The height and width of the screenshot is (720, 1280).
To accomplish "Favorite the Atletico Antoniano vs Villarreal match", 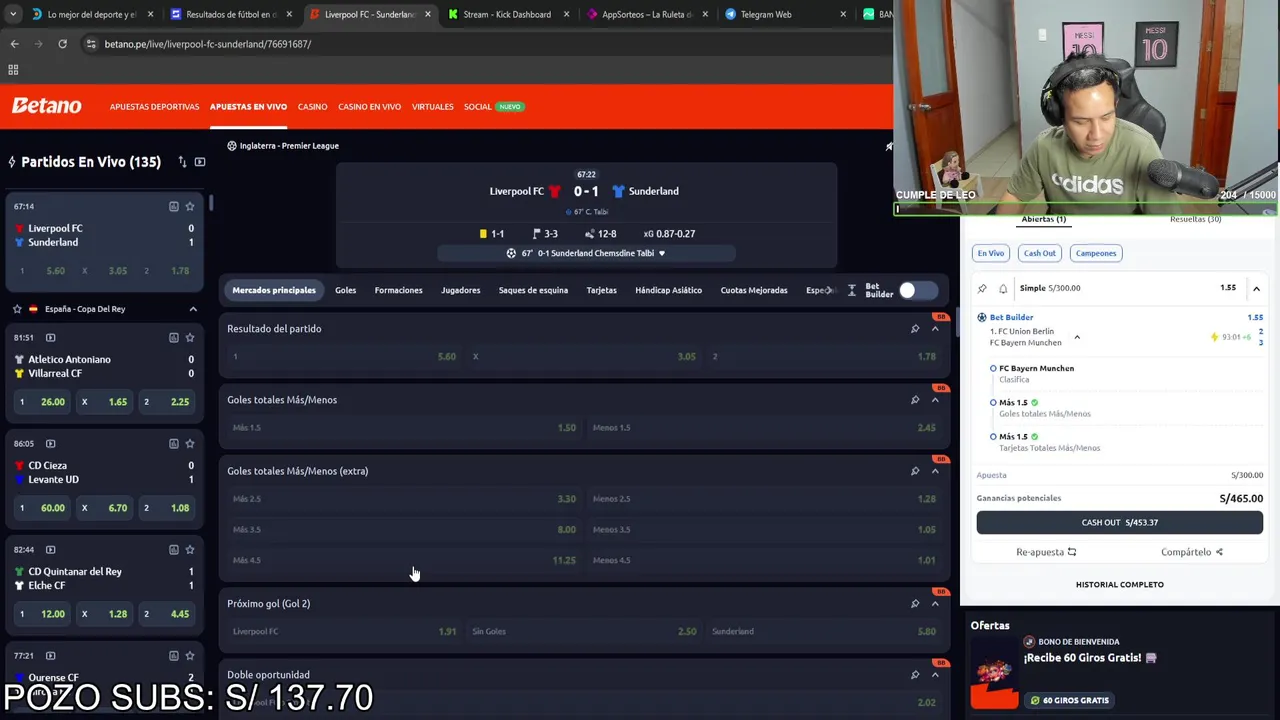I will pos(190,337).
